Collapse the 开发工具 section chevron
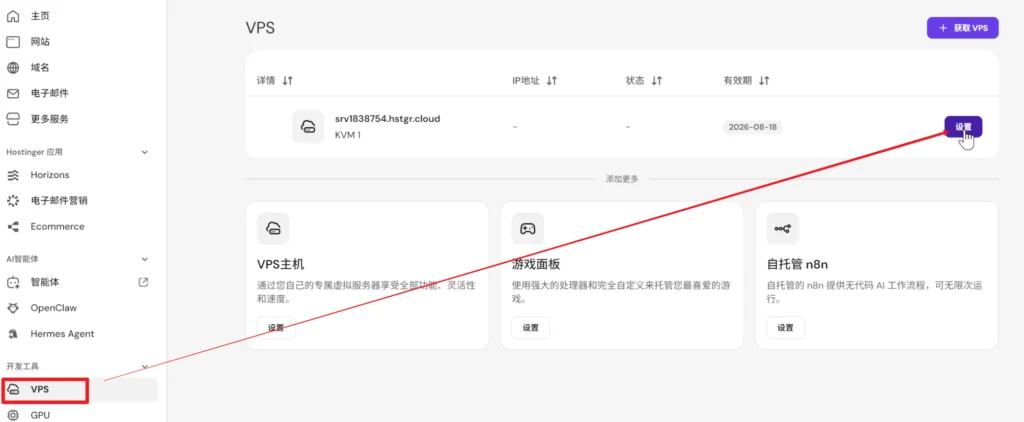 [145, 366]
